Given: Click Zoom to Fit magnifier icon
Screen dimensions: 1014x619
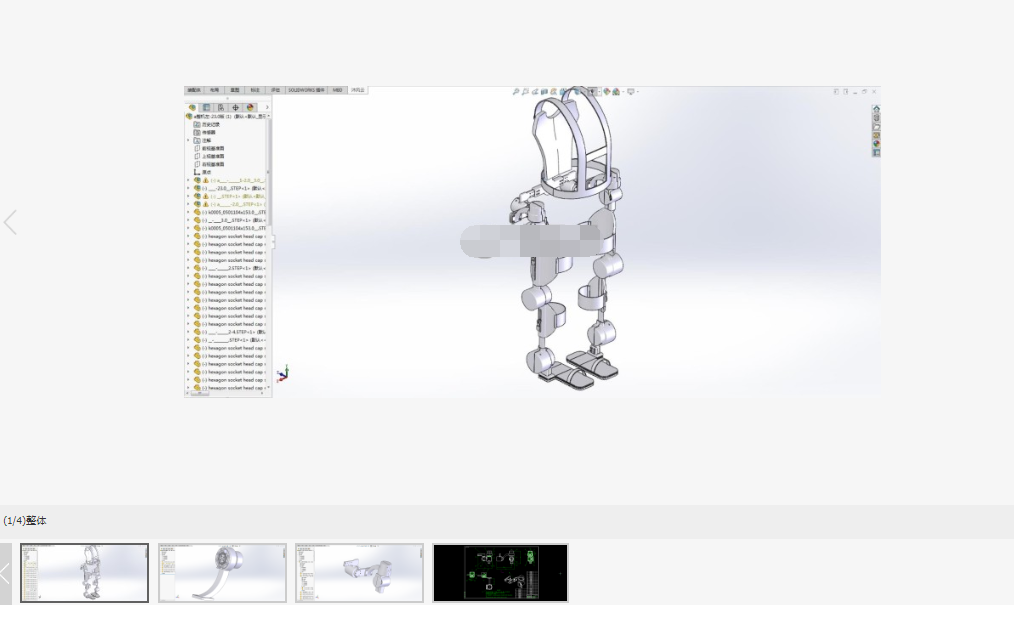Looking at the screenshot, I should tap(516, 92).
